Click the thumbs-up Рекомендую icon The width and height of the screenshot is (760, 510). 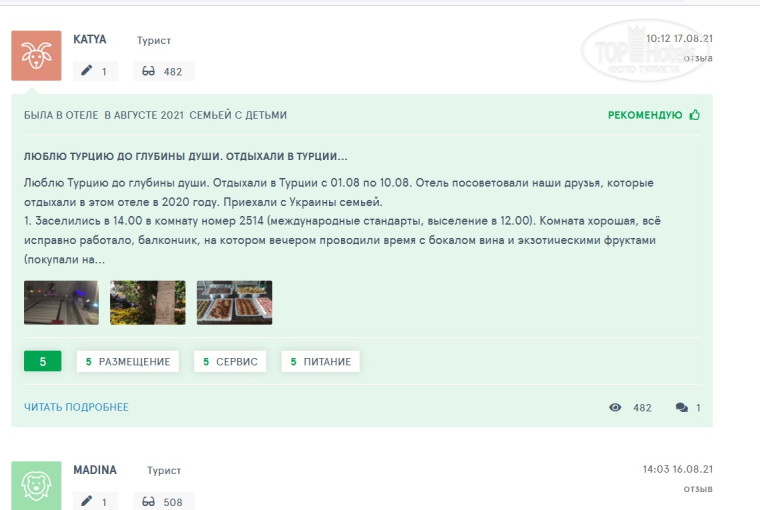[x=695, y=115]
